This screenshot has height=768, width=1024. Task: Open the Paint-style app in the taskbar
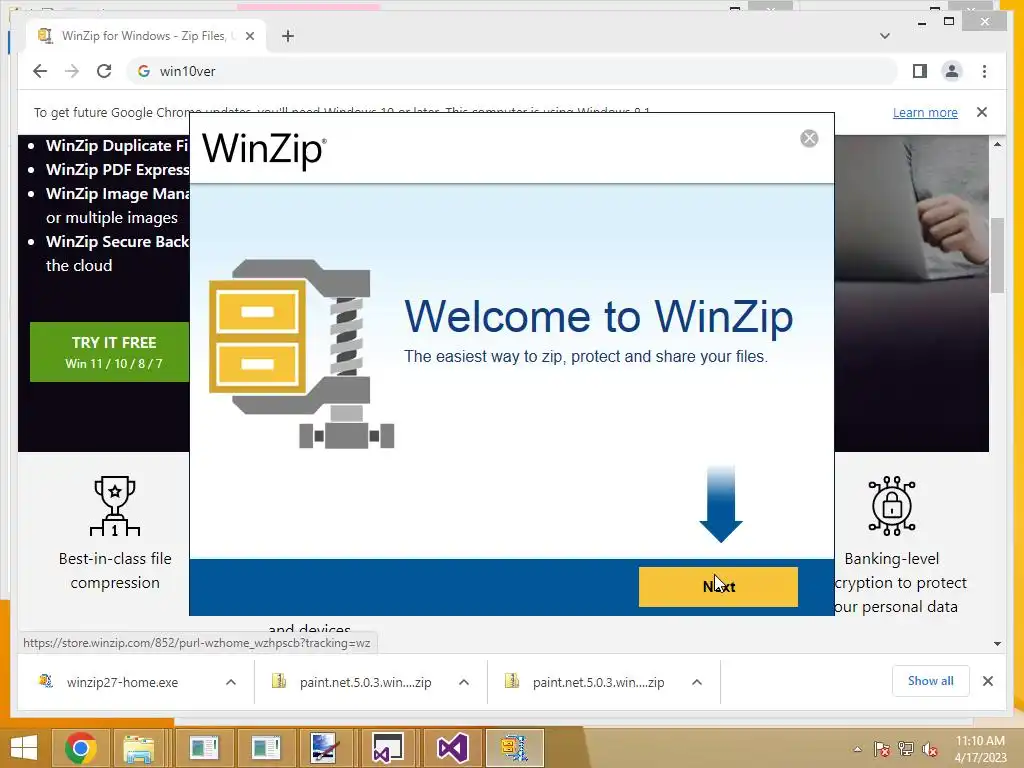(325, 748)
